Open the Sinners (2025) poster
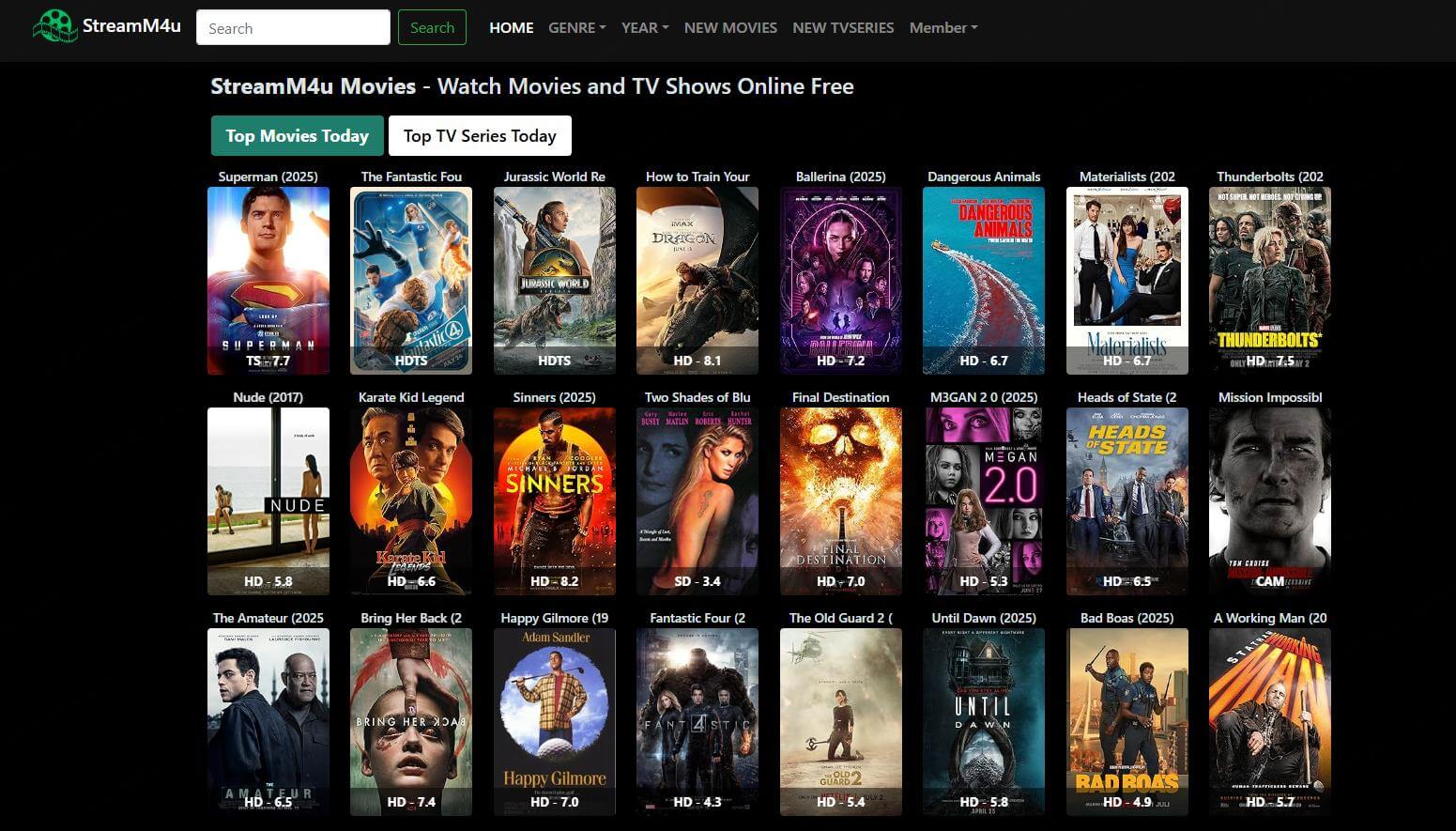 (554, 500)
